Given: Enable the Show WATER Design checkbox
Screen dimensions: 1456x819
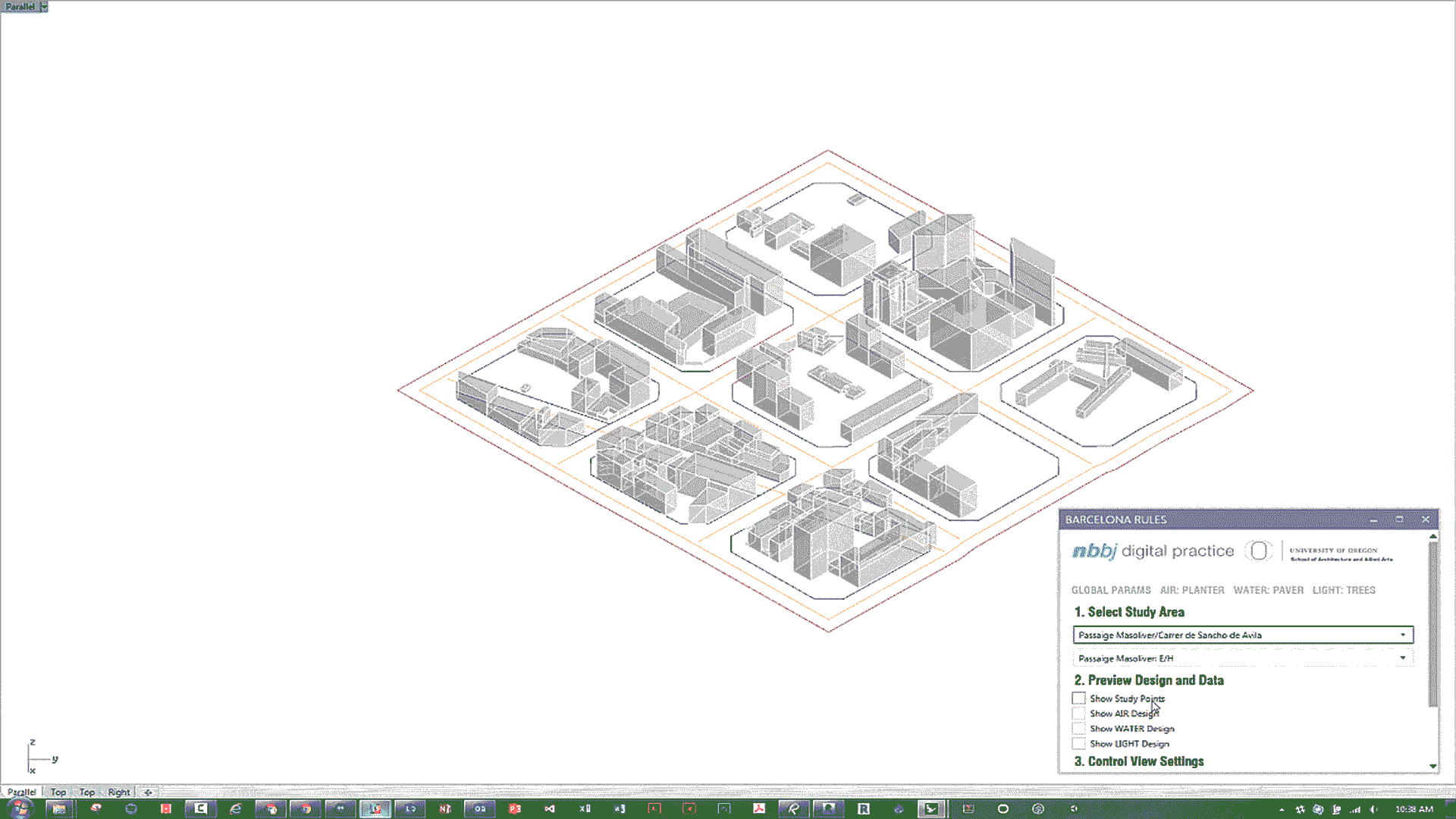Looking at the screenshot, I should tap(1078, 729).
